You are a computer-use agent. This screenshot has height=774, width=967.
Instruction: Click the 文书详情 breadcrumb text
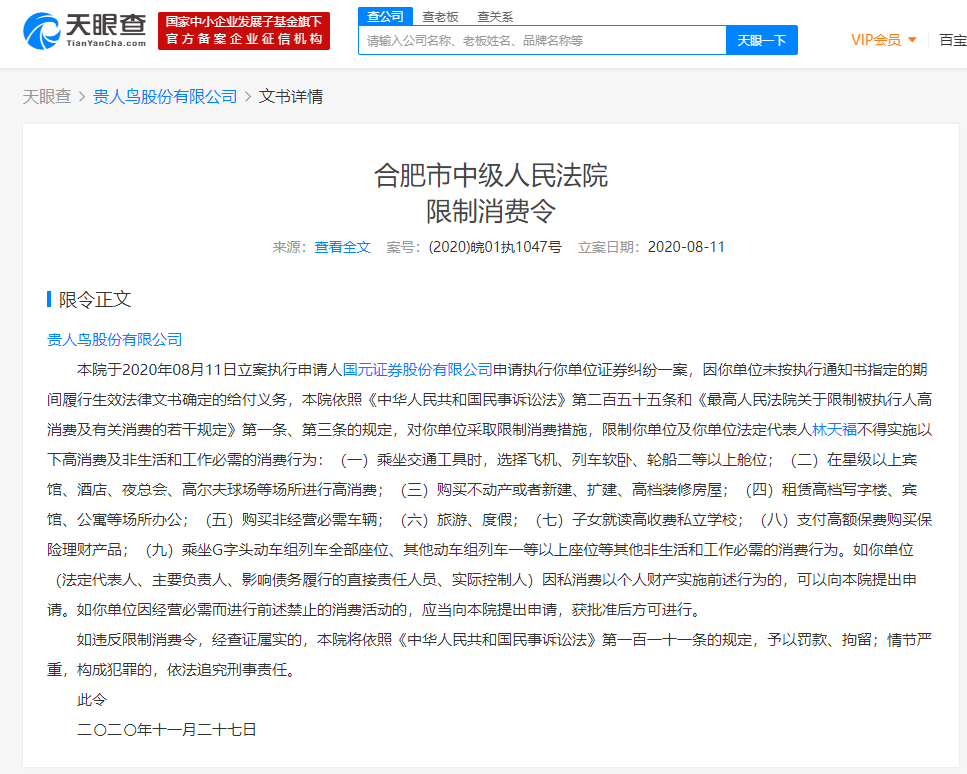290,97
